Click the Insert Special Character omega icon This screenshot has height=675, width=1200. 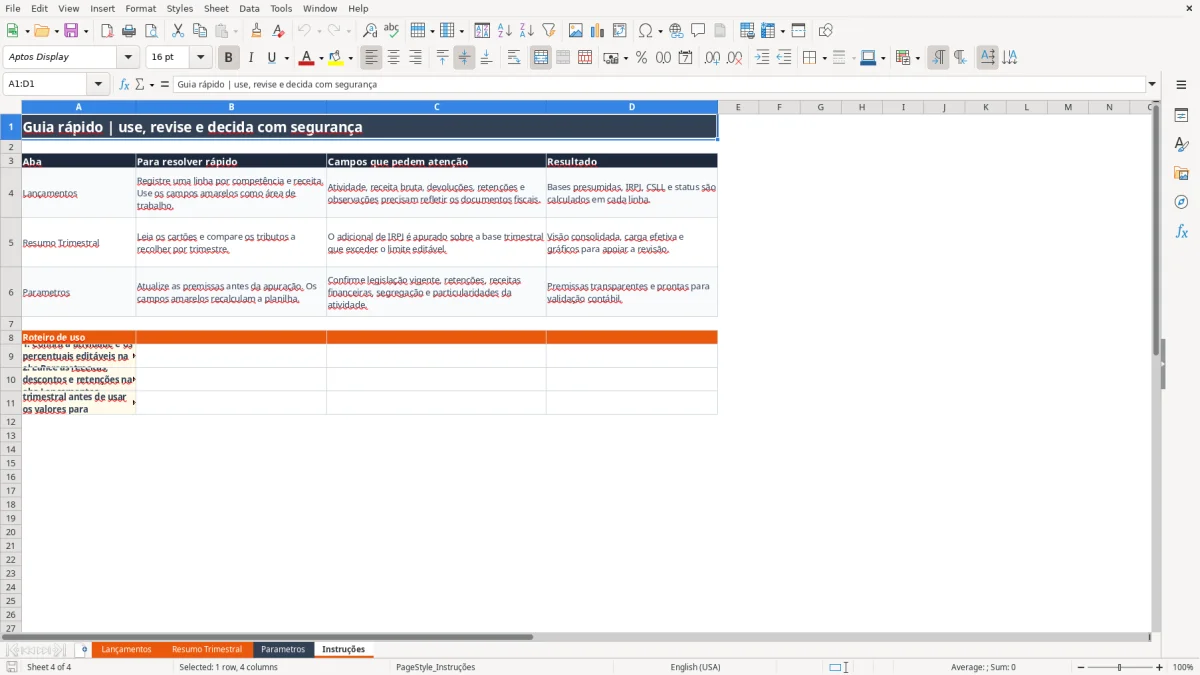tap(645, 31)
